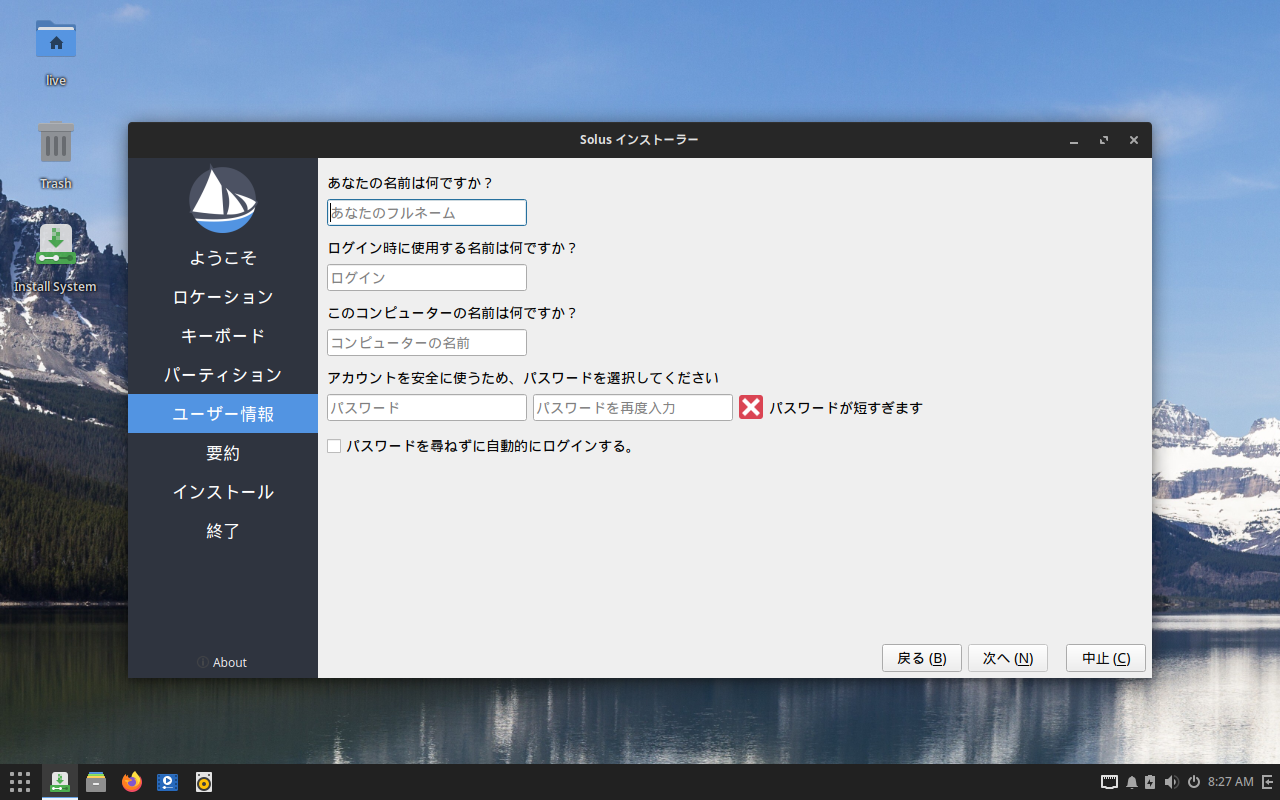Open the file manager from the taskbar
Image resolution: width=1280 pixels, height=800 pixels.
(x=96, y=782)
